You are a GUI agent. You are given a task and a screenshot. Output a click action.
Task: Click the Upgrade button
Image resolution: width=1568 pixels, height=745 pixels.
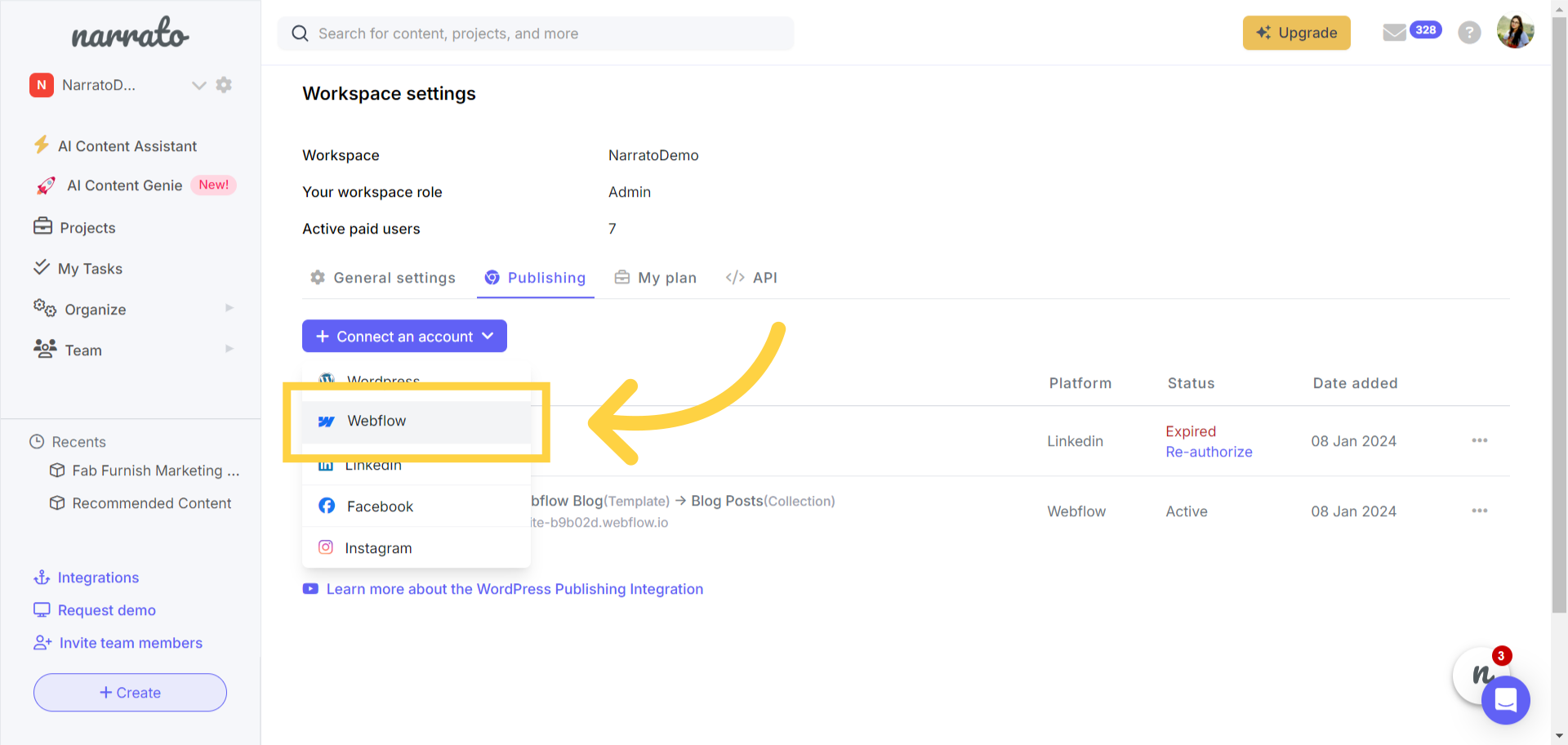(x=1297, y=33)
